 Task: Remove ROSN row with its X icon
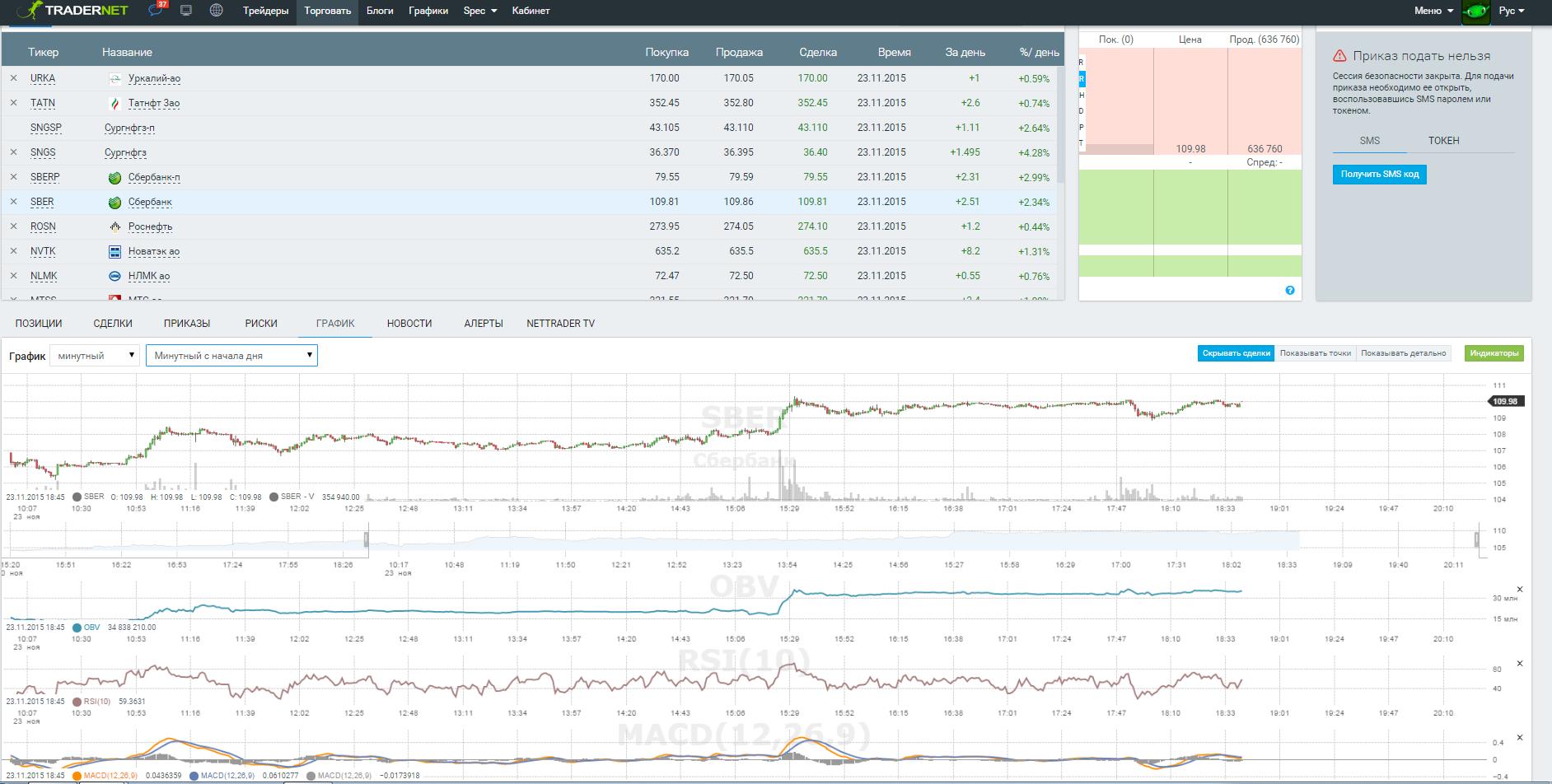(x=13, y=226)
